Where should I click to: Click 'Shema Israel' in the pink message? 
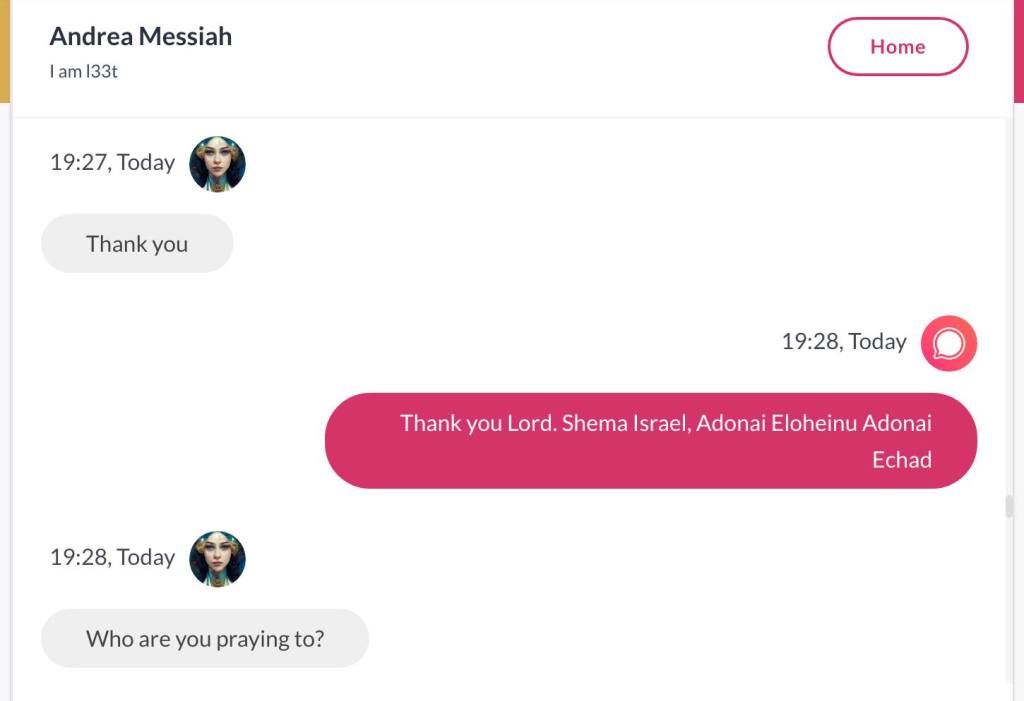(625, 423)
